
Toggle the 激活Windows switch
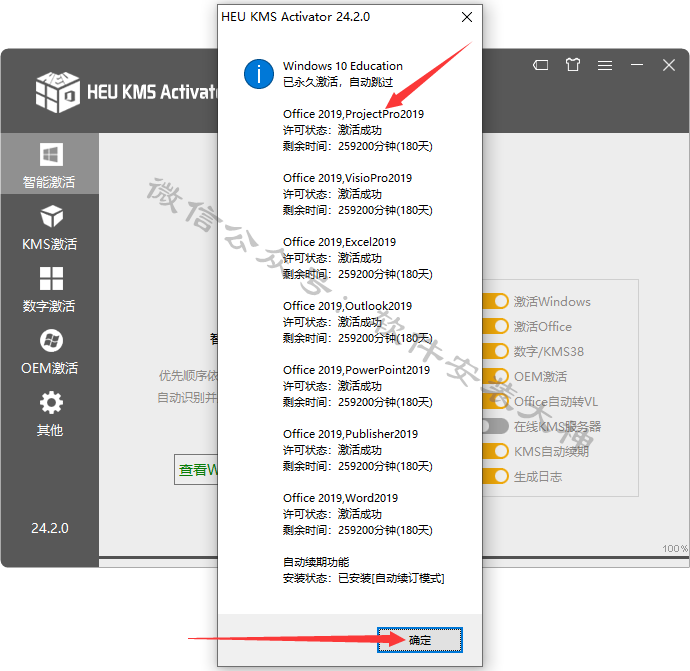496,301
